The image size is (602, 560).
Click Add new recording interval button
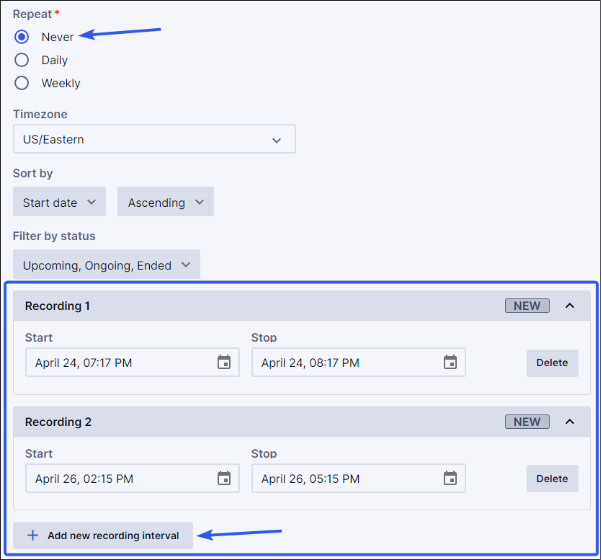pyautogui.click(x=103, y=535)
